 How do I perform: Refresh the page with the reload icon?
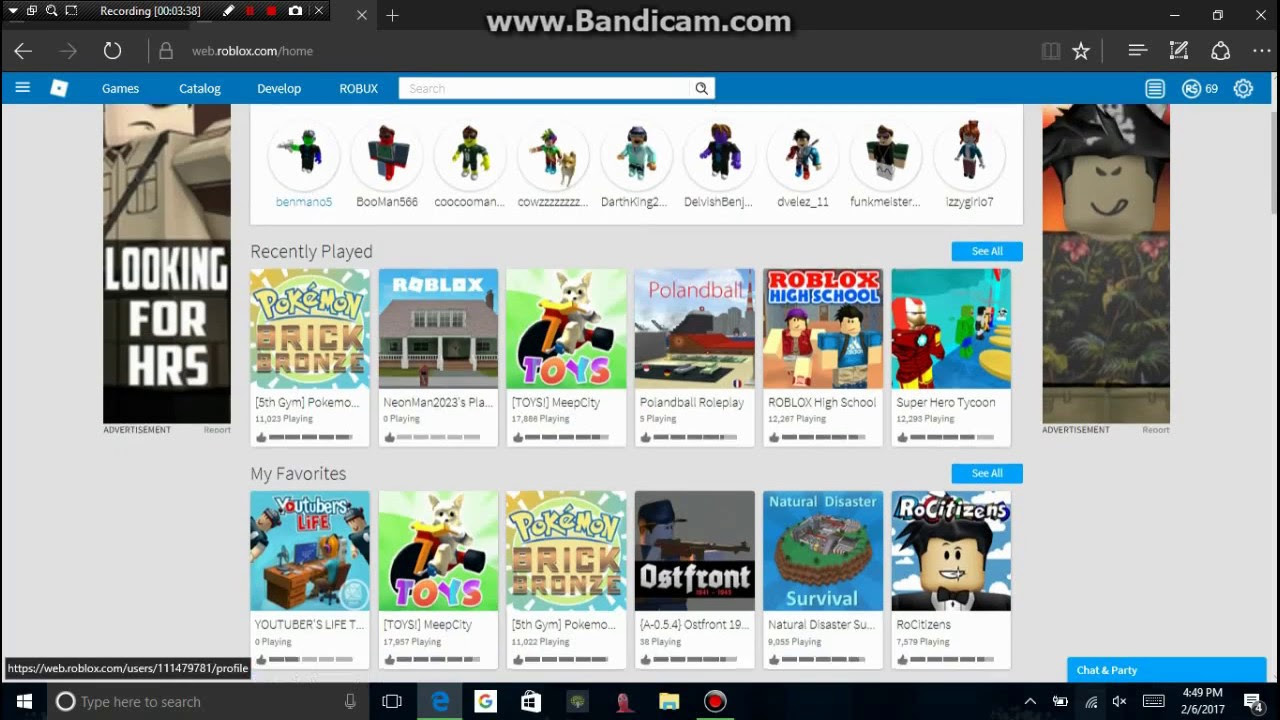tap(112, 51)
